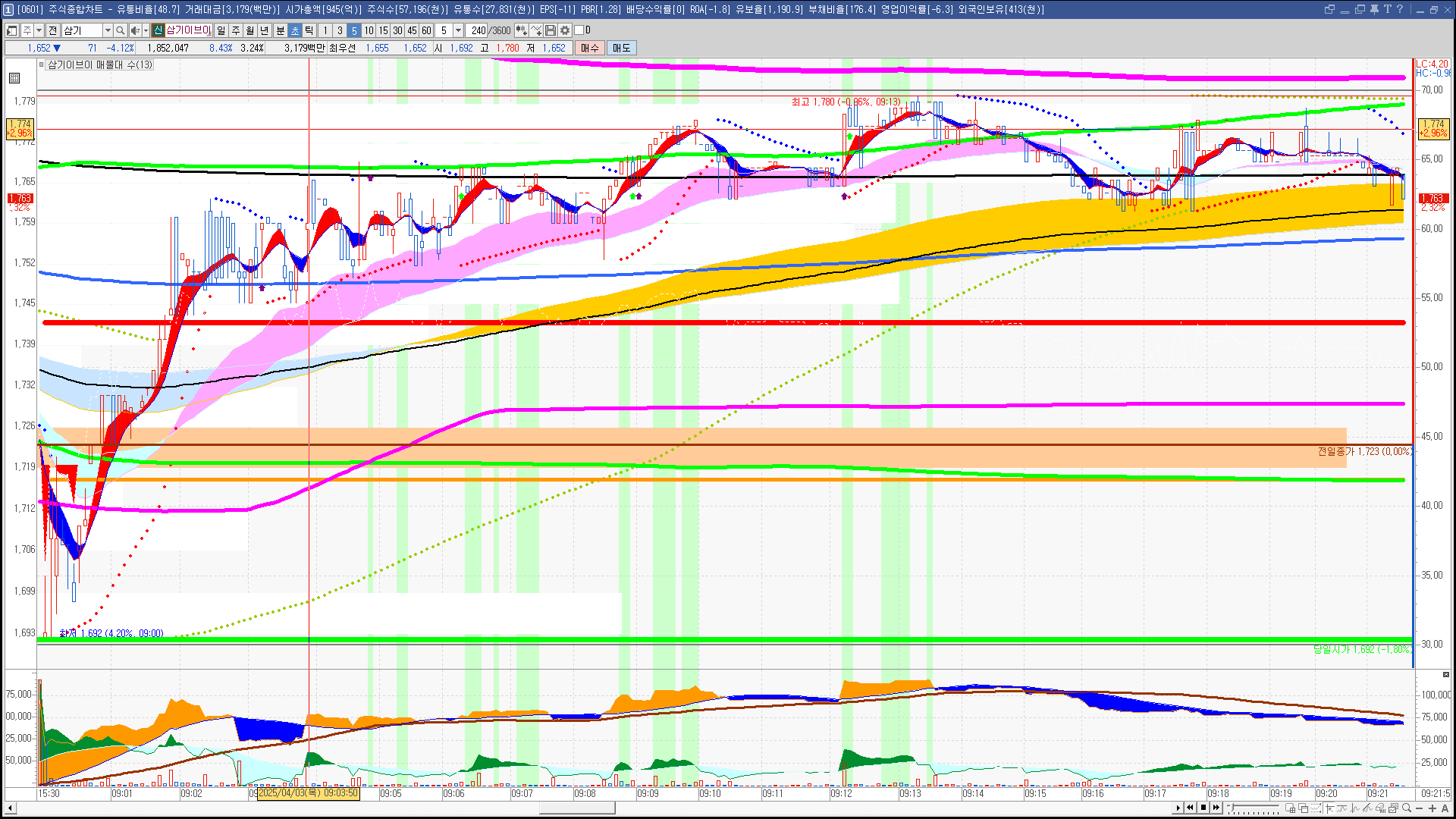This screenshot has width=1456, height=819.
Task: Click the zoom-out minus icon at bottom right
Action: click(1420, 808)
